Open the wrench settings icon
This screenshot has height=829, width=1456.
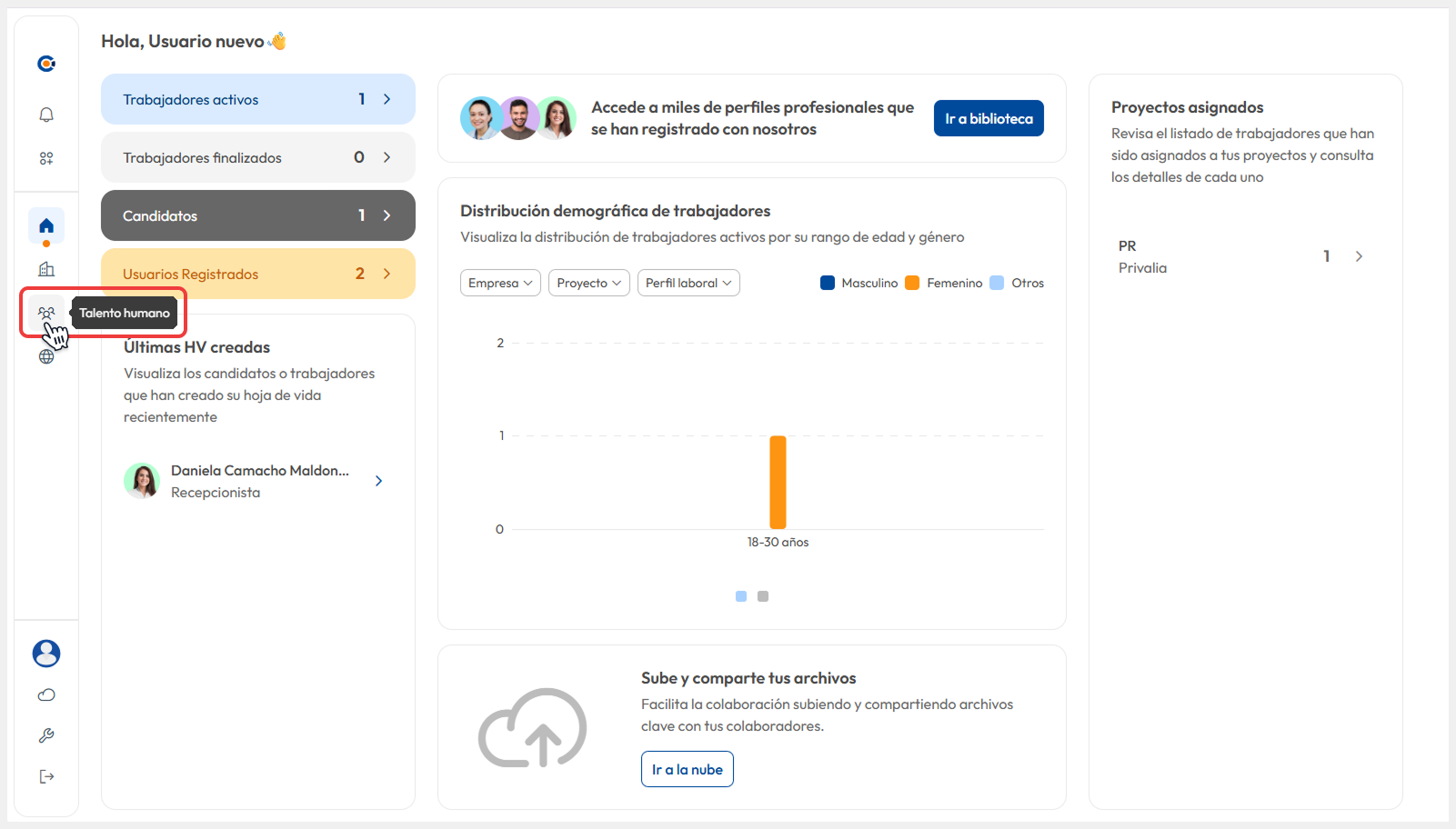(x=46, y=735)
